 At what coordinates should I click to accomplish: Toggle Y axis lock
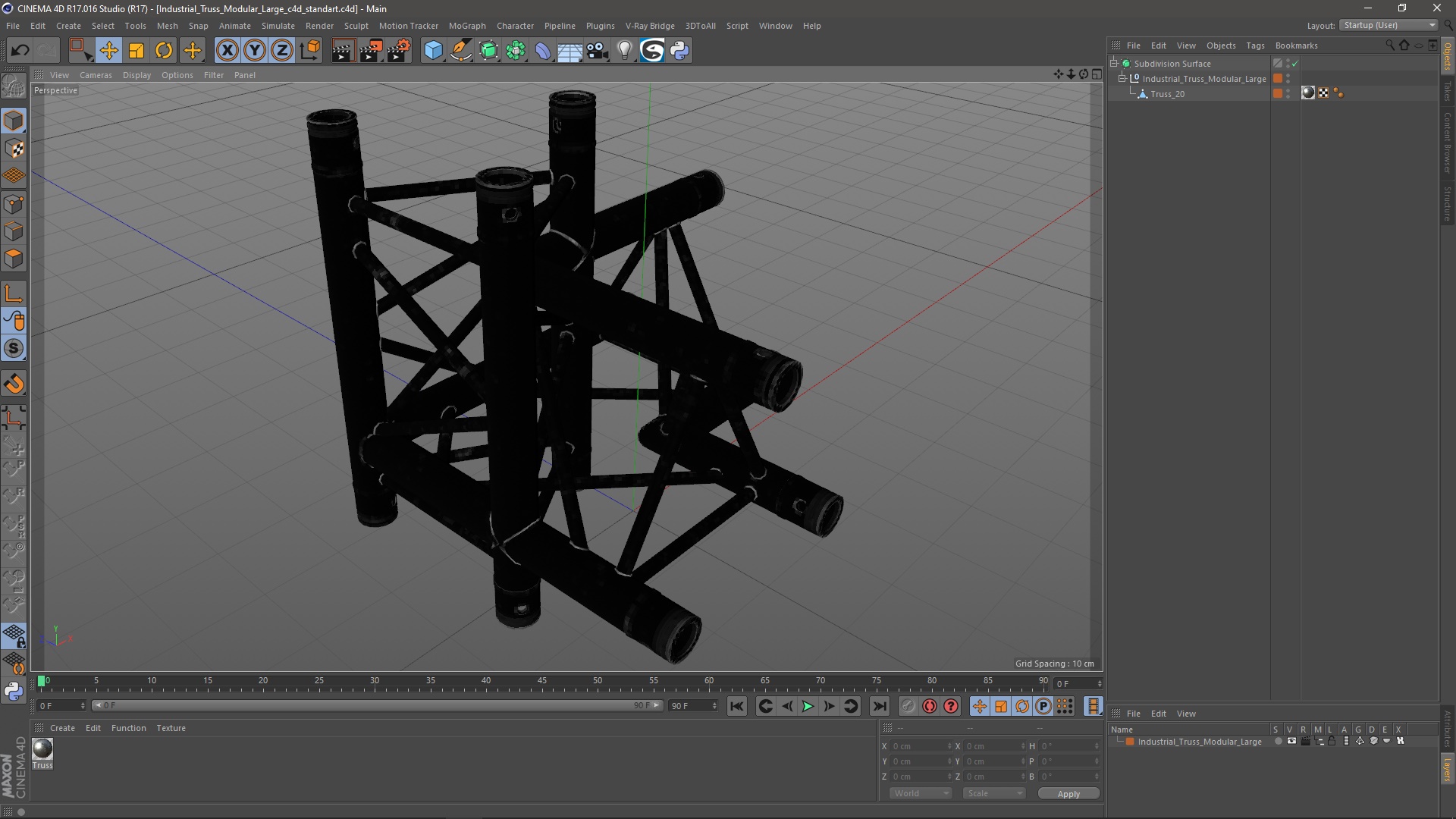click(x=255, y=51)
